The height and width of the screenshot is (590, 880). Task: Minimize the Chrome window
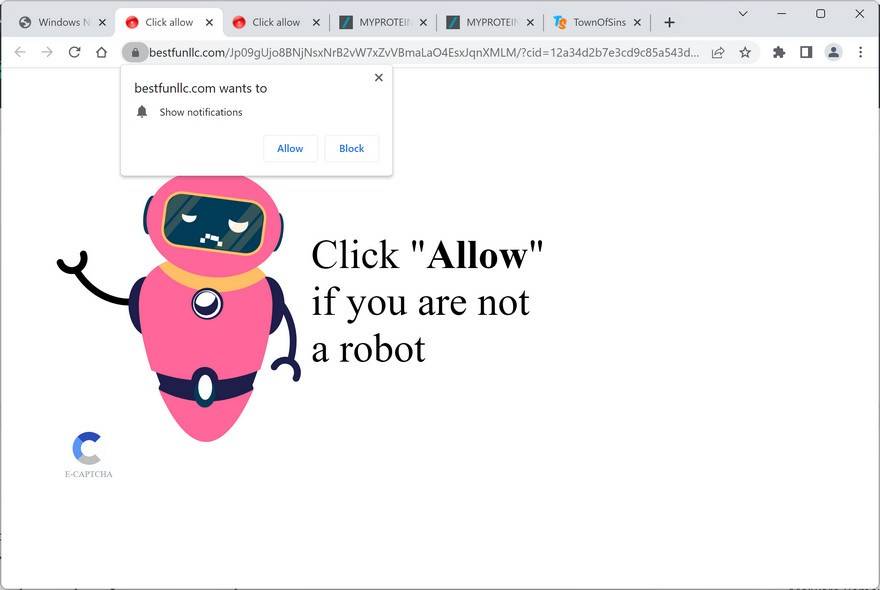(781, 13)
